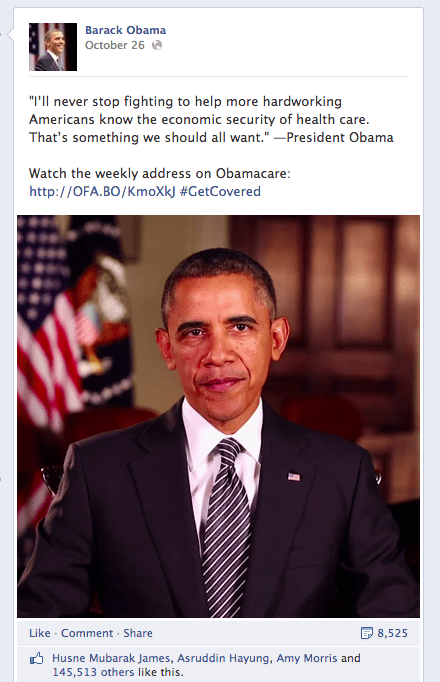Click the 'Watch the weekly address on Obamacare' text
Image resolution: width=440 pixels, height=682 pixels.
(x=160, y=173)
